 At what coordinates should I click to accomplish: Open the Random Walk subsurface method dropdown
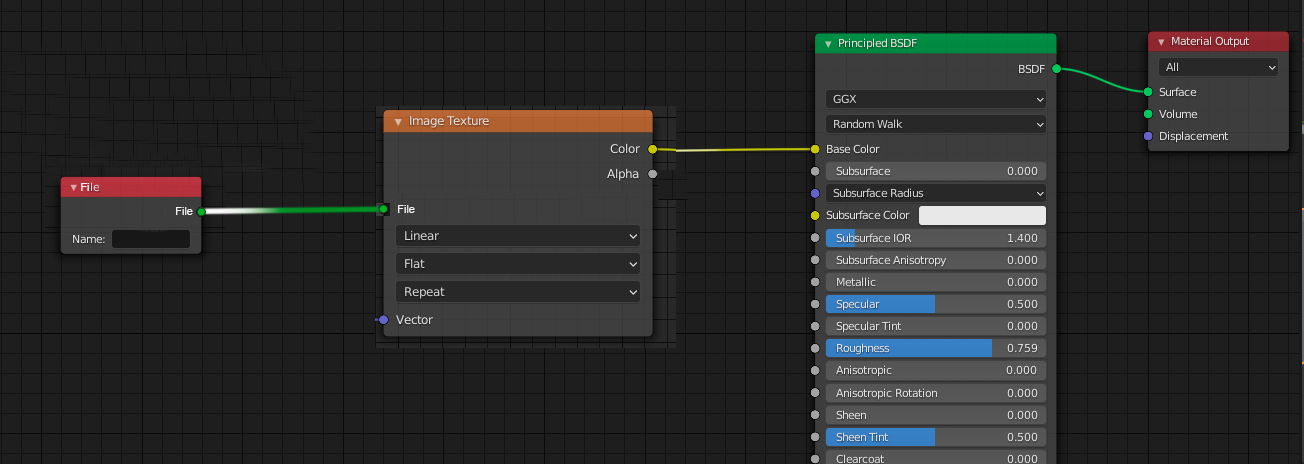[936, 124]
